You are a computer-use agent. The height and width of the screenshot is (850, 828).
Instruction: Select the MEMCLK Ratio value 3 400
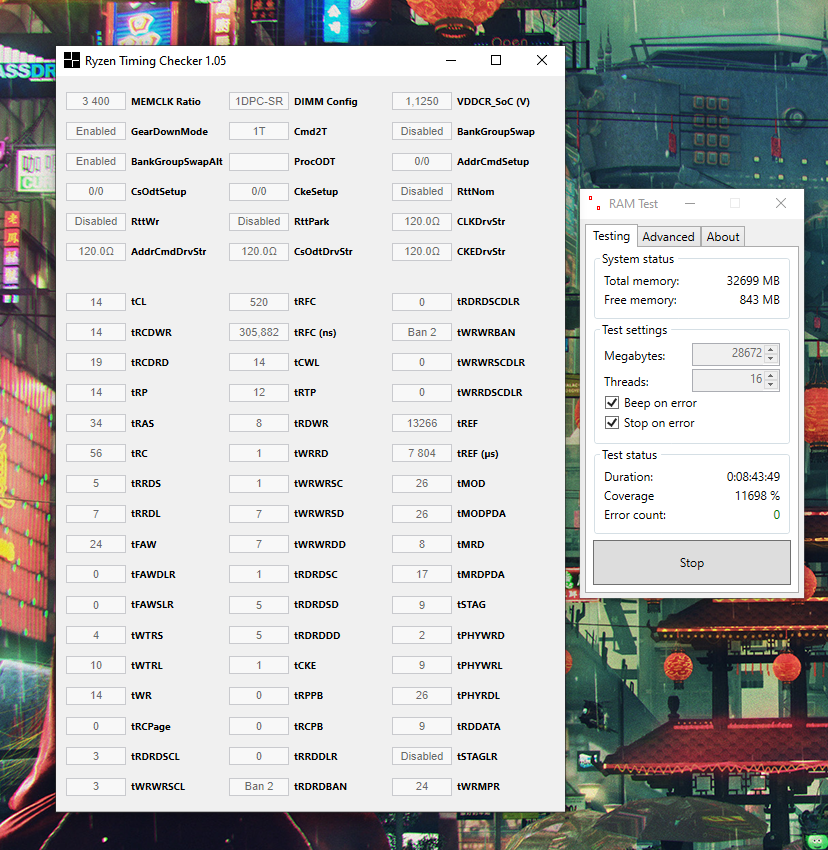point(96,101)
